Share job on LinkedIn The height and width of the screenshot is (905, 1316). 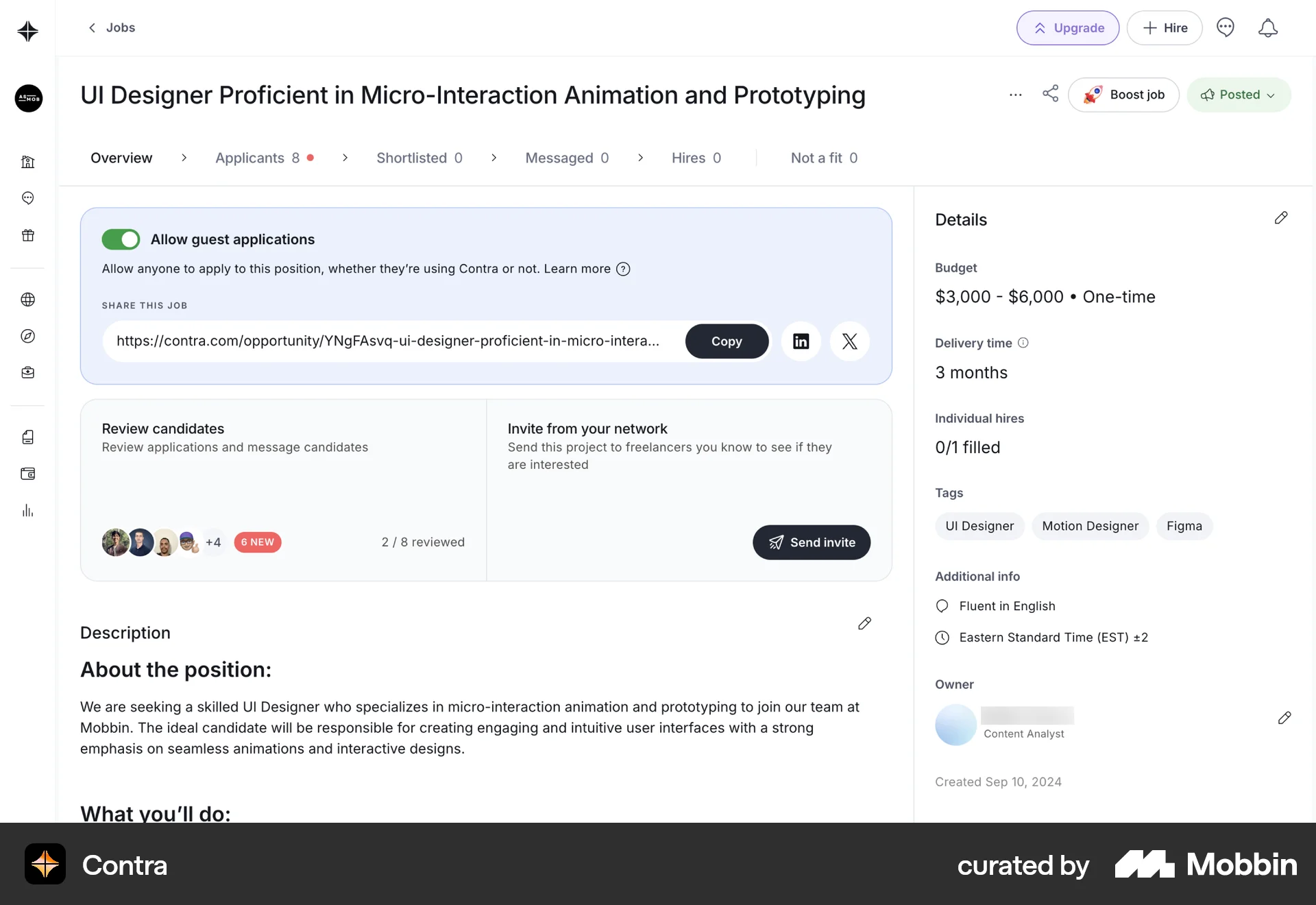coord(801,341)
